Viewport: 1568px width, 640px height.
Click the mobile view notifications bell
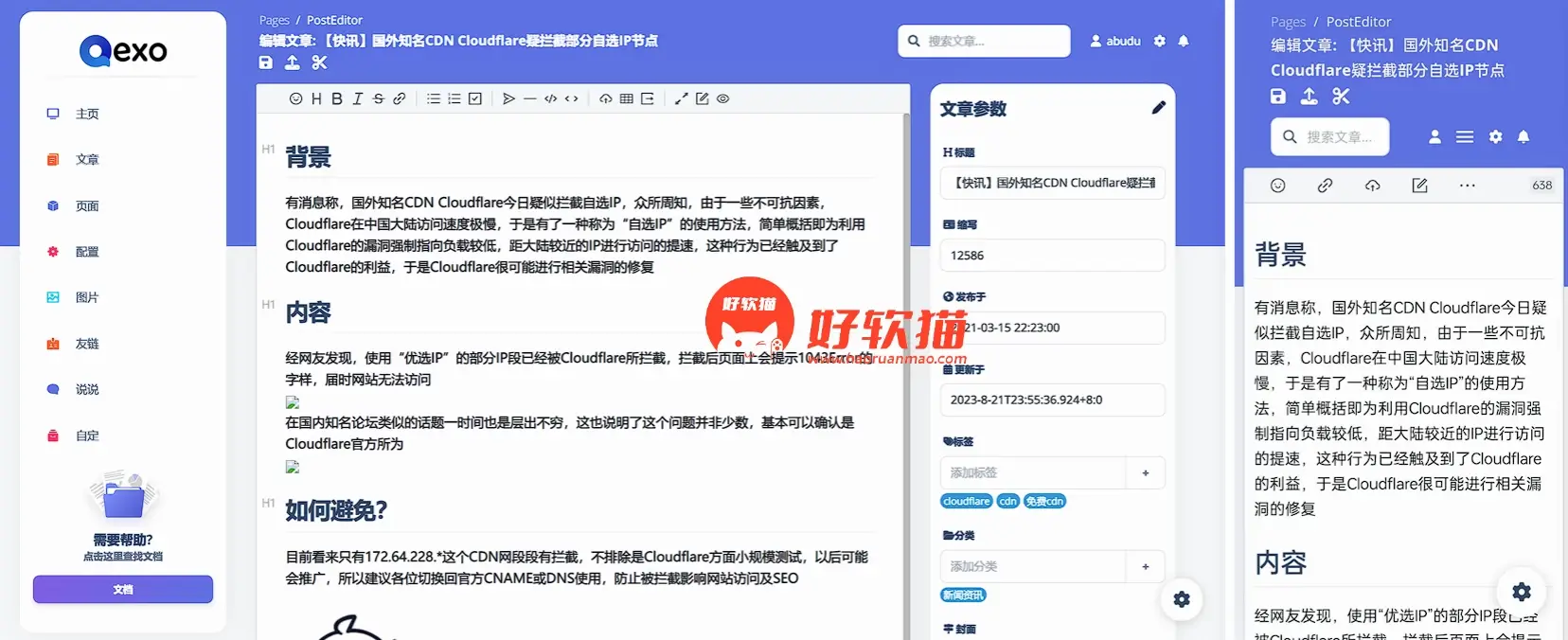pos(1523,136)
